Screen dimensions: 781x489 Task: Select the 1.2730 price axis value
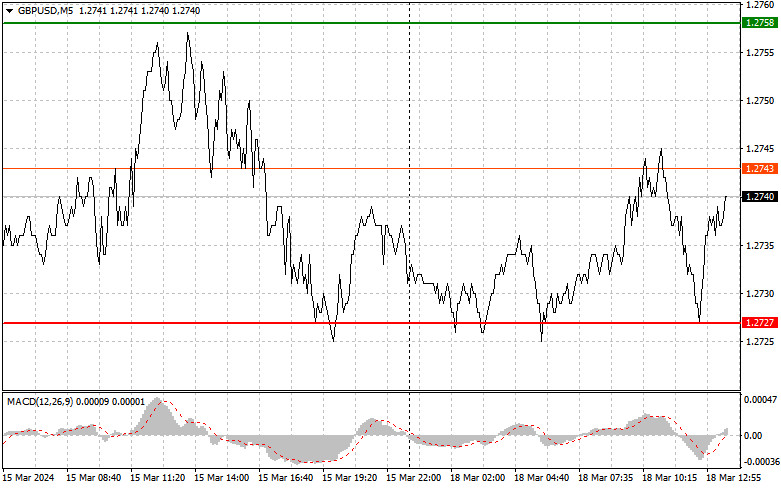(760, 294)
